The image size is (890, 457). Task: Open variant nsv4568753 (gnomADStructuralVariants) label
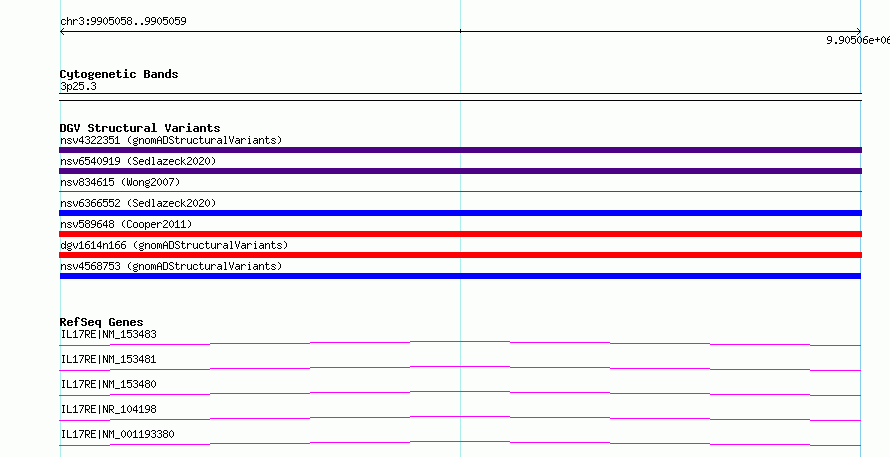pos(171,266)
